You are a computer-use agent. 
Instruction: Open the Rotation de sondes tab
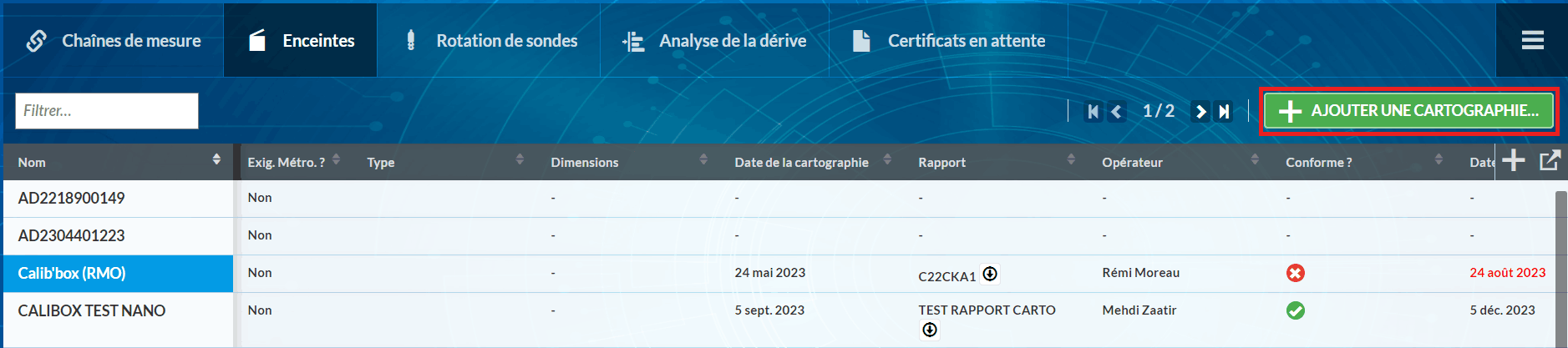(x=490, y=40)
